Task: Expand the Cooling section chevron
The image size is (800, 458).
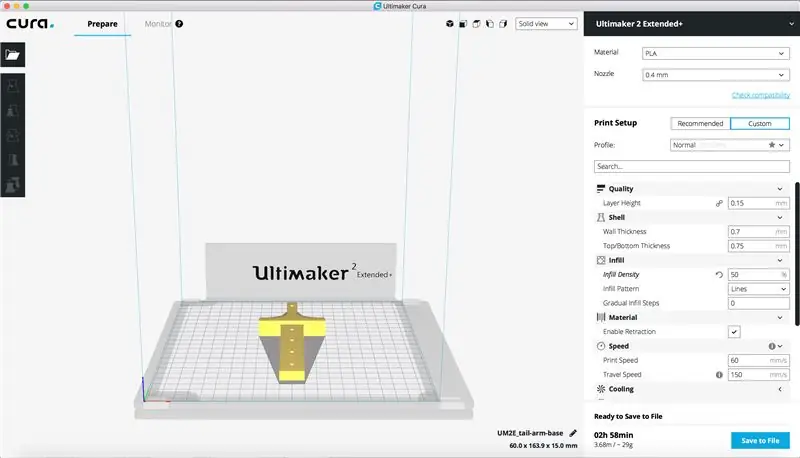Action: (x=780, y=389)
